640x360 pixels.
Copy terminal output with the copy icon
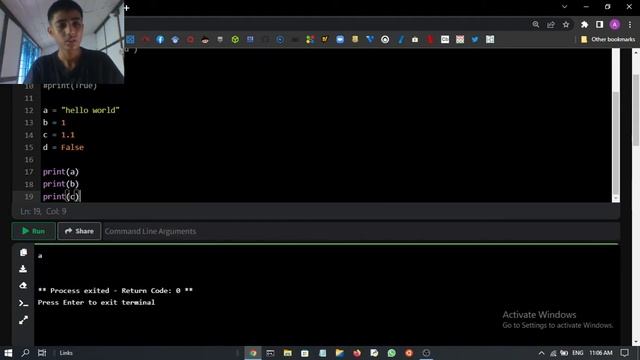coord(23,253)
